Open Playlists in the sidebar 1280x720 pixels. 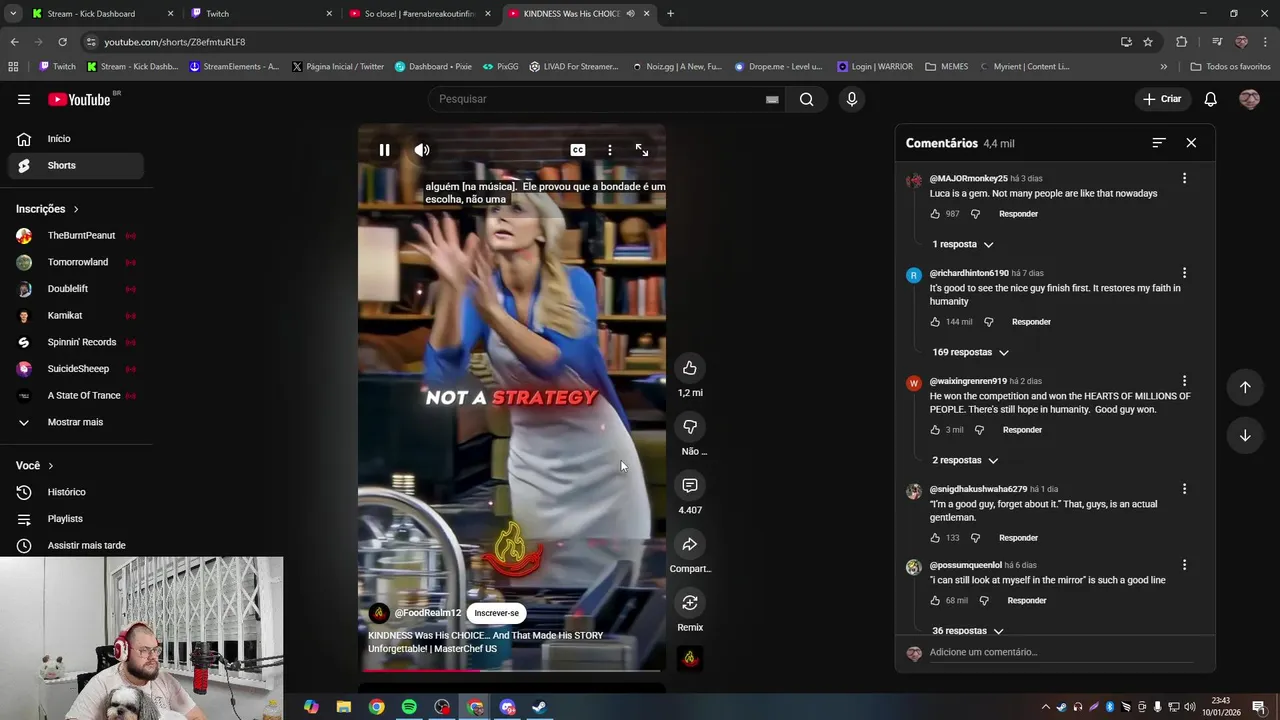pyautogui.click(x=76, y=519)
